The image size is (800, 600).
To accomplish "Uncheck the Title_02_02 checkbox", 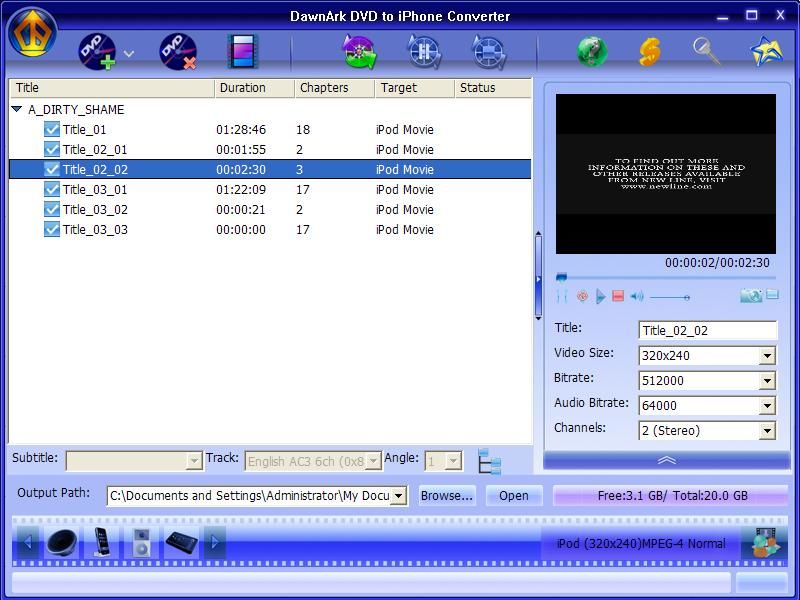I will click(52, 169).
